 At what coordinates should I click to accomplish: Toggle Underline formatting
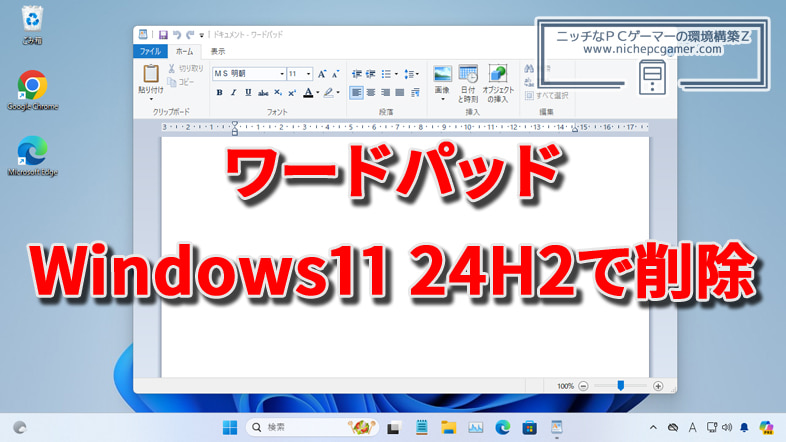point(248,93)
